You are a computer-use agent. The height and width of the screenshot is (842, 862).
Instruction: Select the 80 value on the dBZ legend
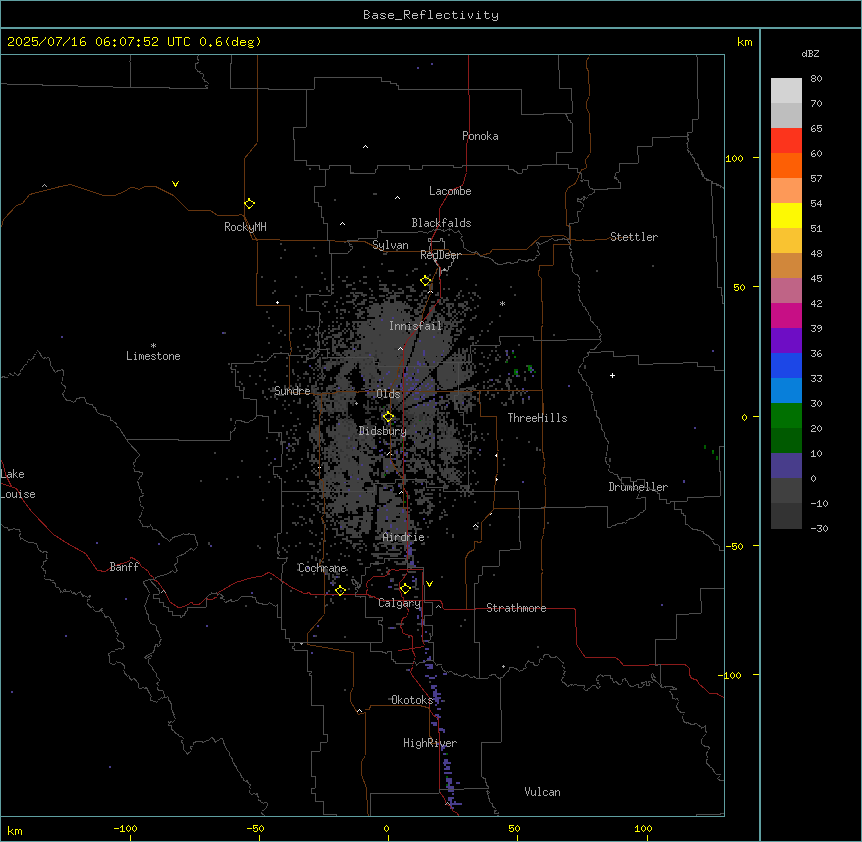pyautogui.click(x=816, y=79)
